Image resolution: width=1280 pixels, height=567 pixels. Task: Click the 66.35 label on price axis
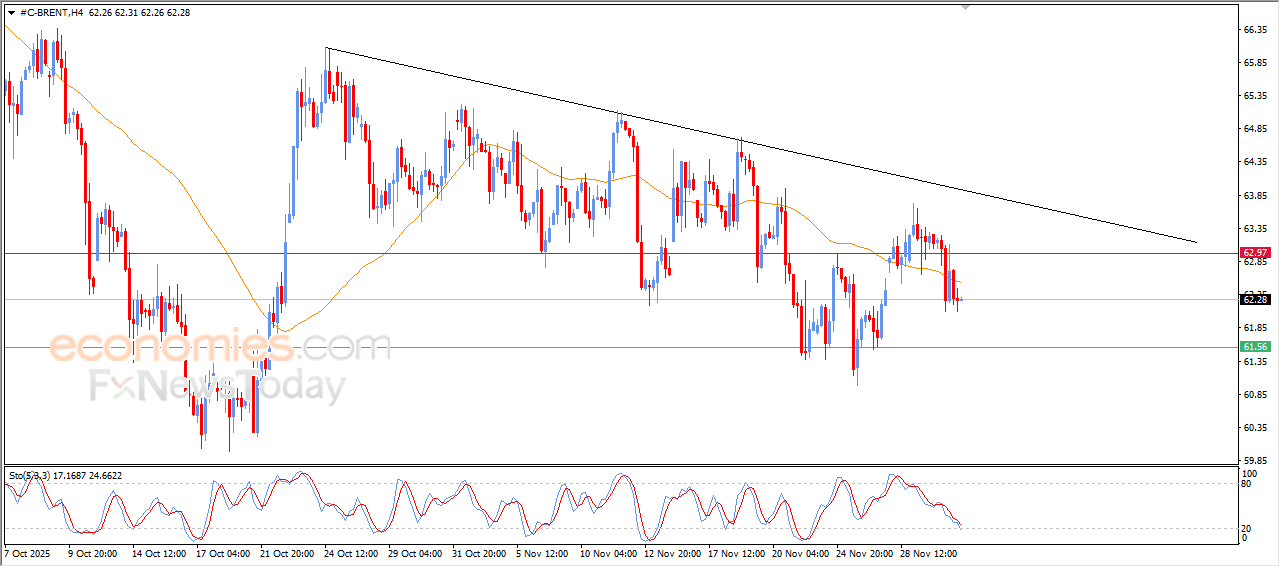click(x=1254, y=30)
